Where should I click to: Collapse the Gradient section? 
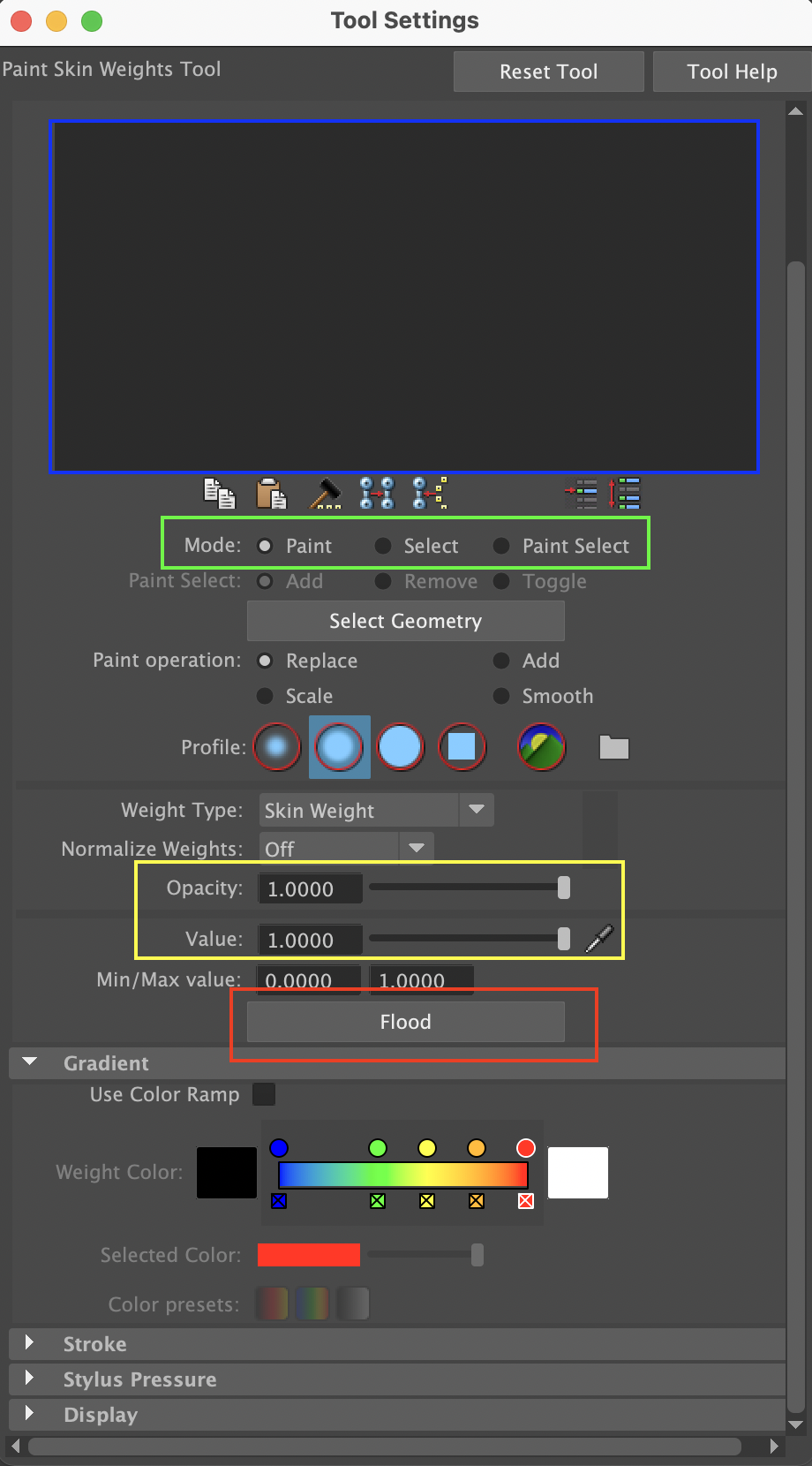[x=30, y=1062]
